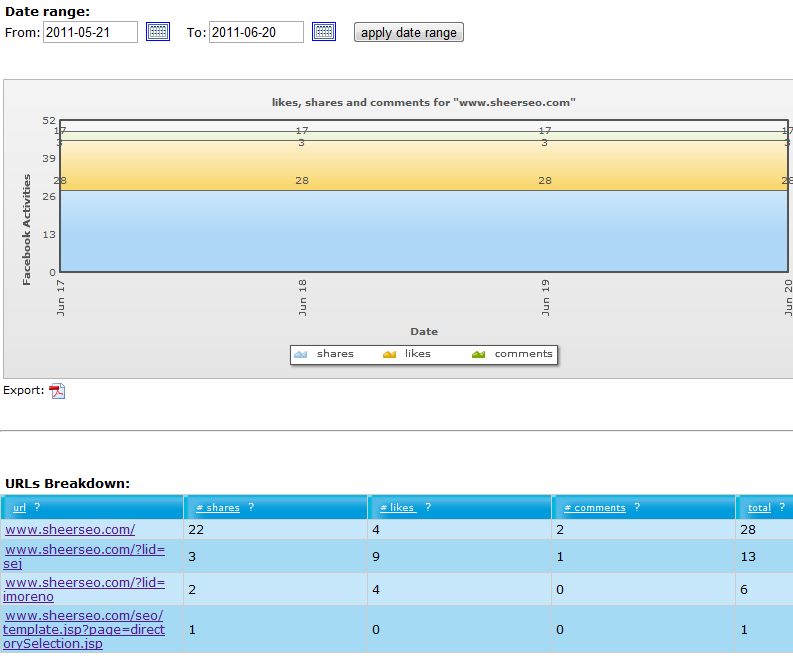Show help for the shares column
Viewport: 793px width, 666px height.
pyautogui.click(x=251, y=507)
